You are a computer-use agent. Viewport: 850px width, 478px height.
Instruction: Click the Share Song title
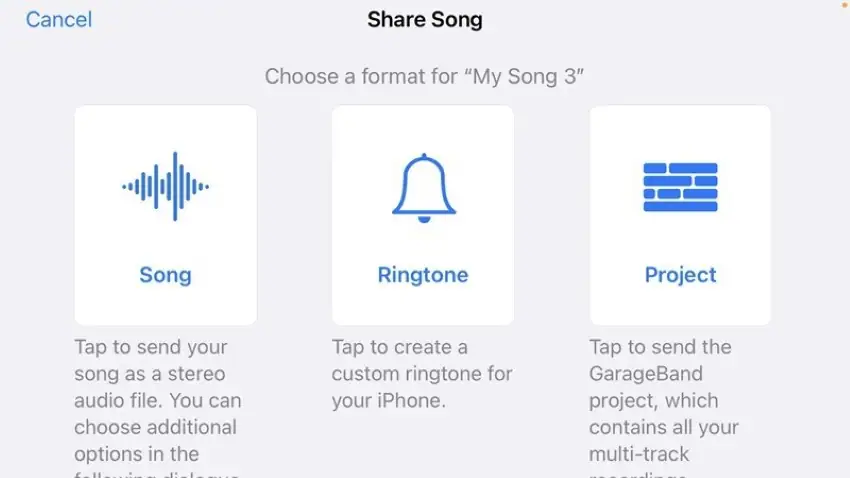pos(424,19)
